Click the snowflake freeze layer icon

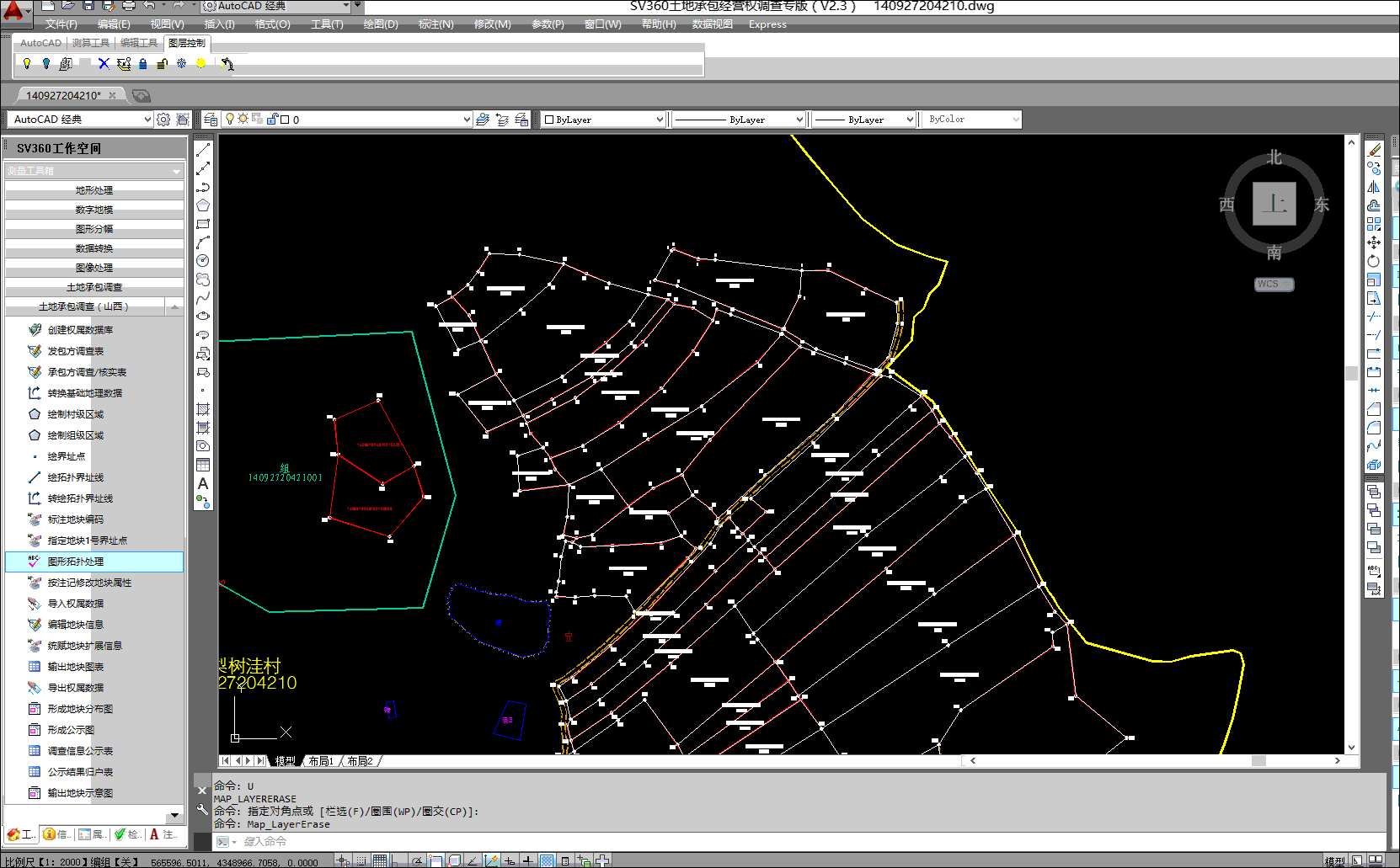pos(181,64)
